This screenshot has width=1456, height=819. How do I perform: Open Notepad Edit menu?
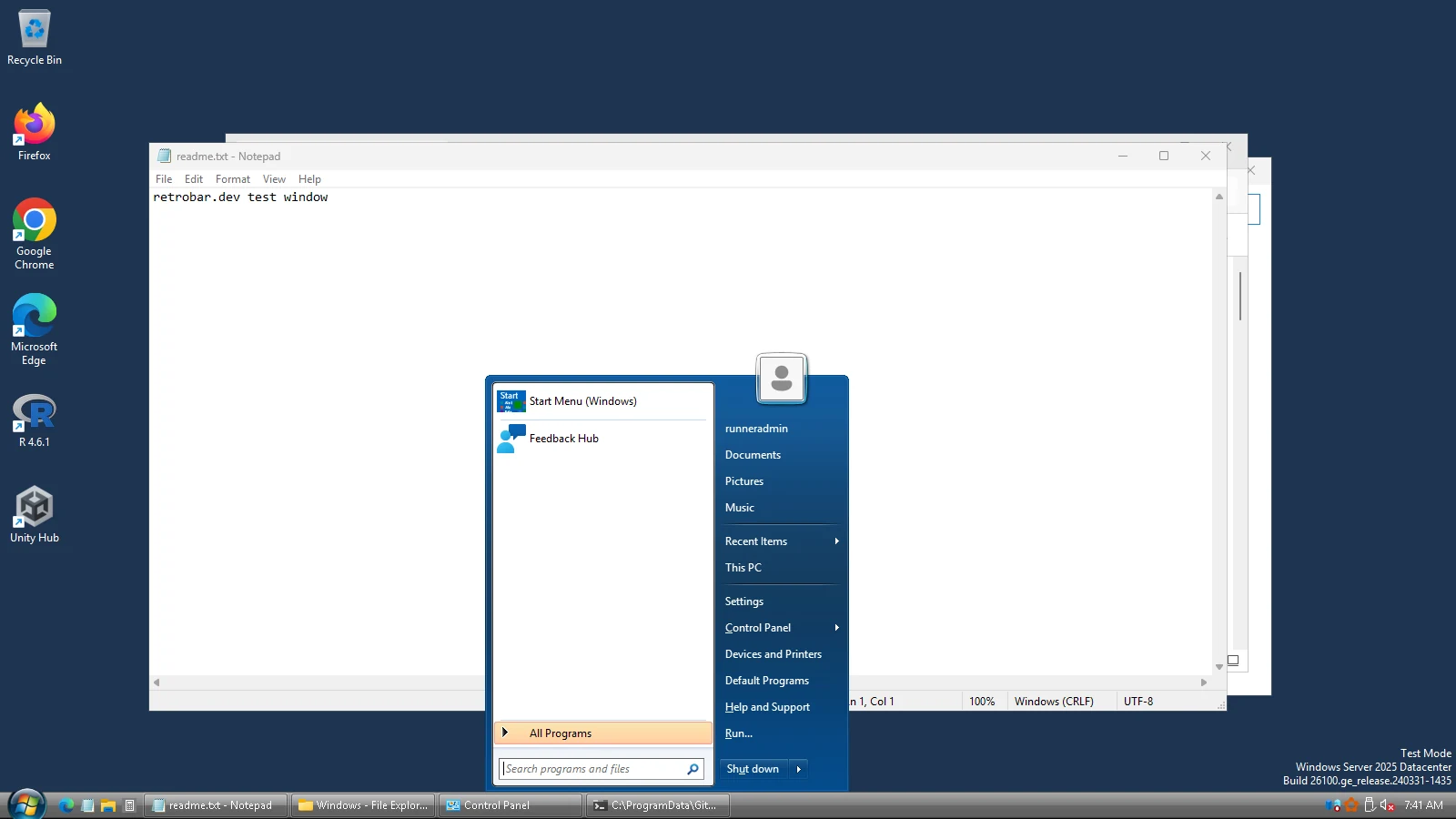(x=194, y=179)
